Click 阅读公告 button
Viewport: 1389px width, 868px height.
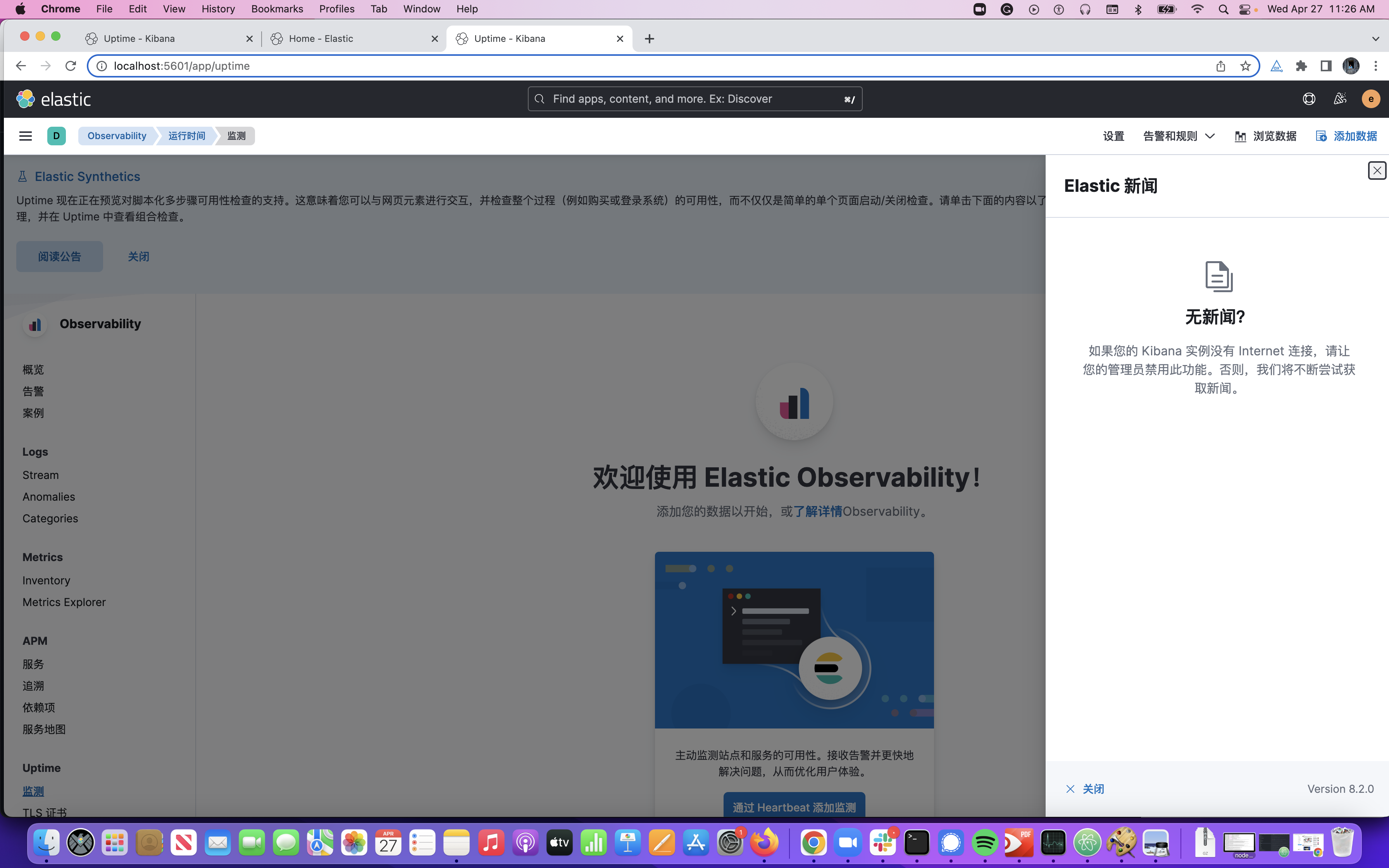(x=60, y=256)
